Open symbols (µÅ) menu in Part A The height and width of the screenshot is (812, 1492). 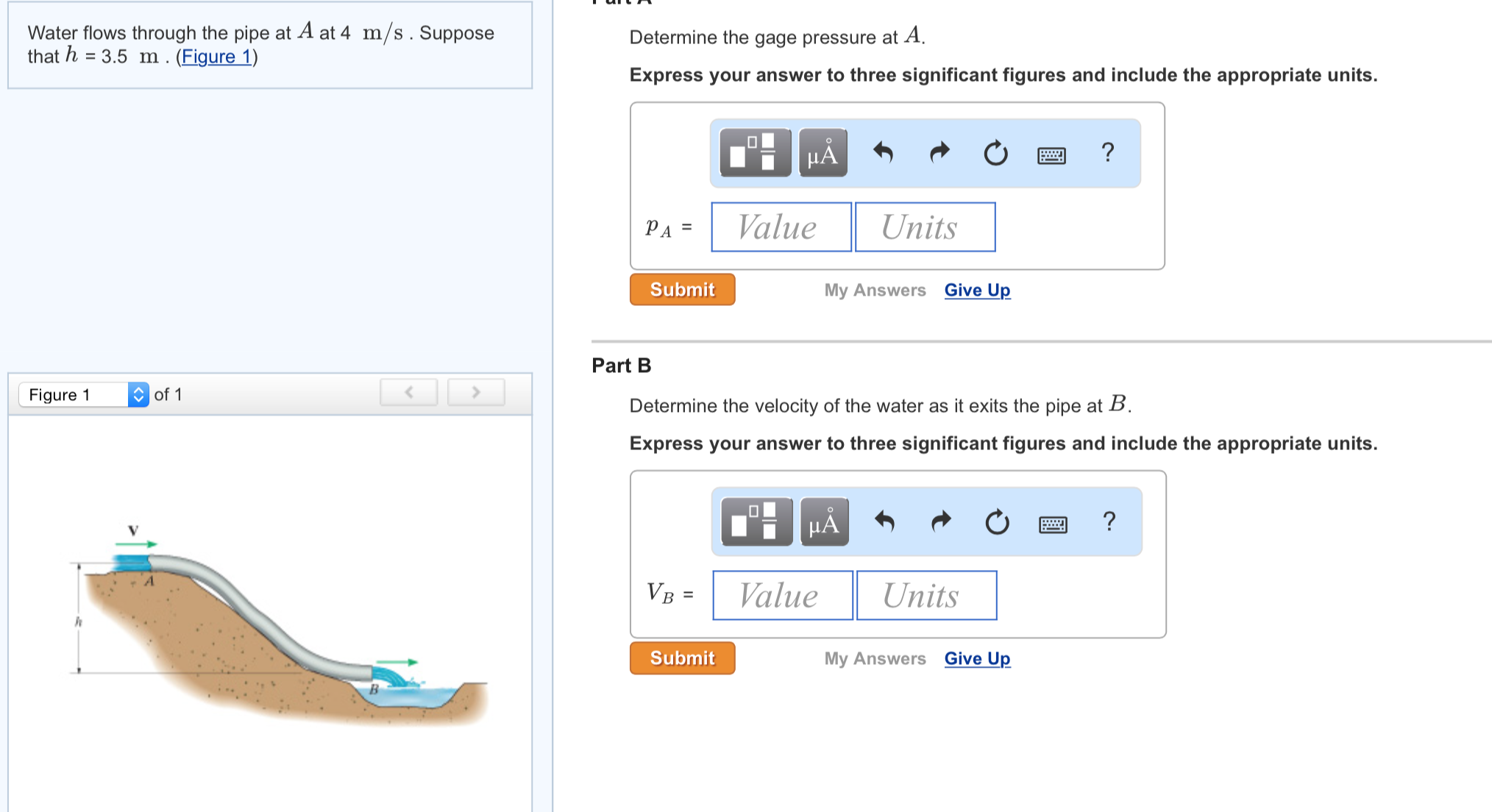click(823, 153)
